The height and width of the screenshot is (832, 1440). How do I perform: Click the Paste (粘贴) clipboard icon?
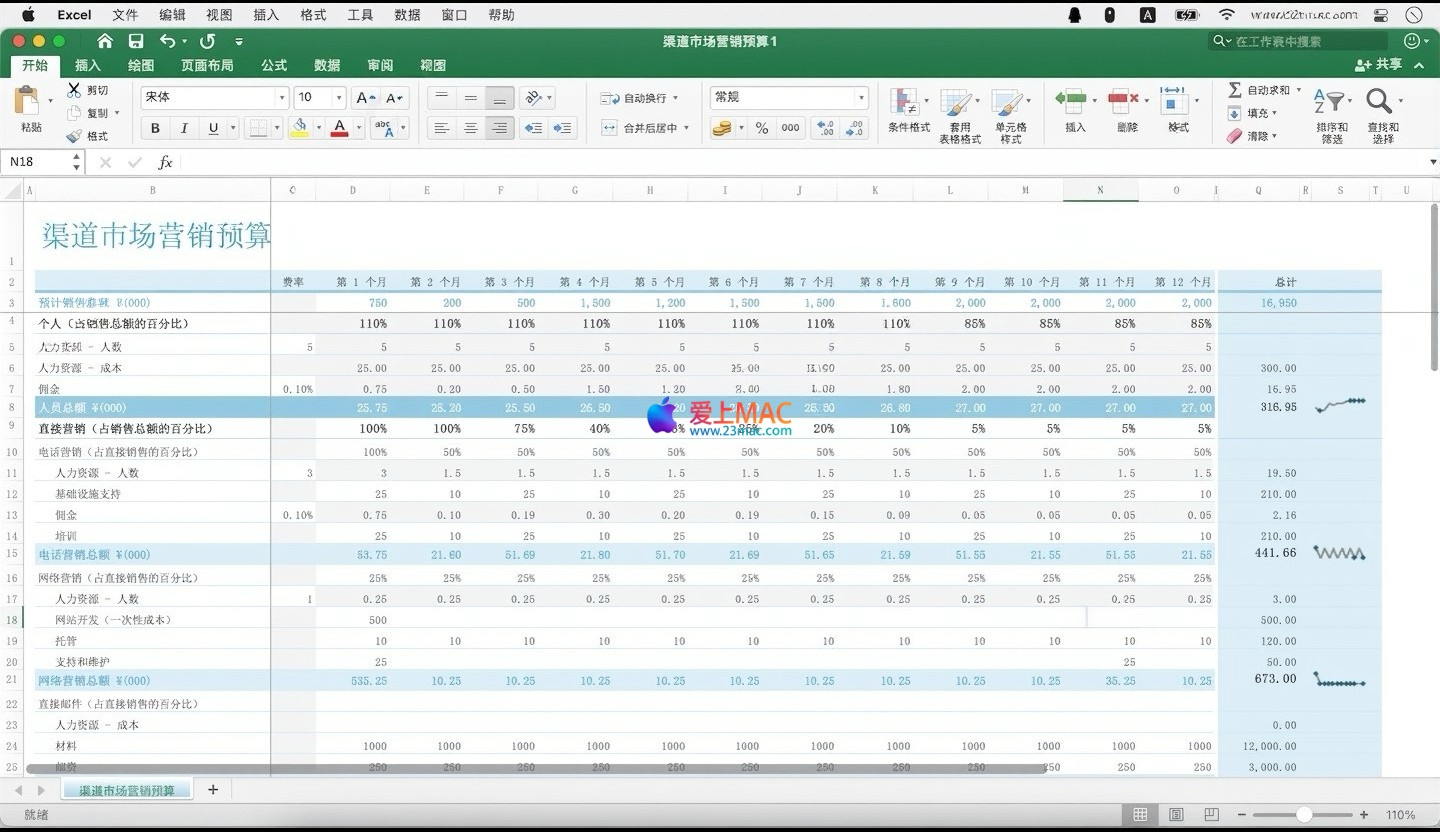(x=27, y=101)
